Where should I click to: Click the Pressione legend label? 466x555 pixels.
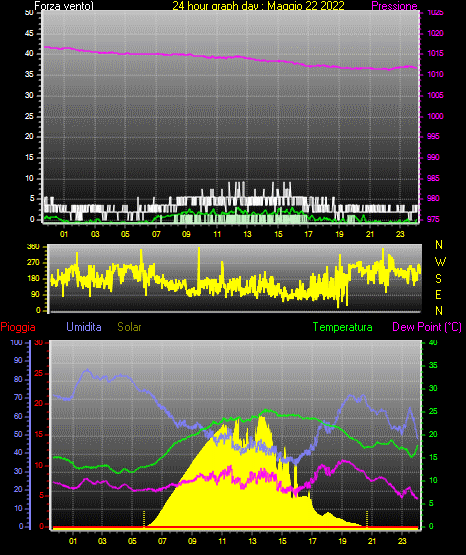(394, 6)
